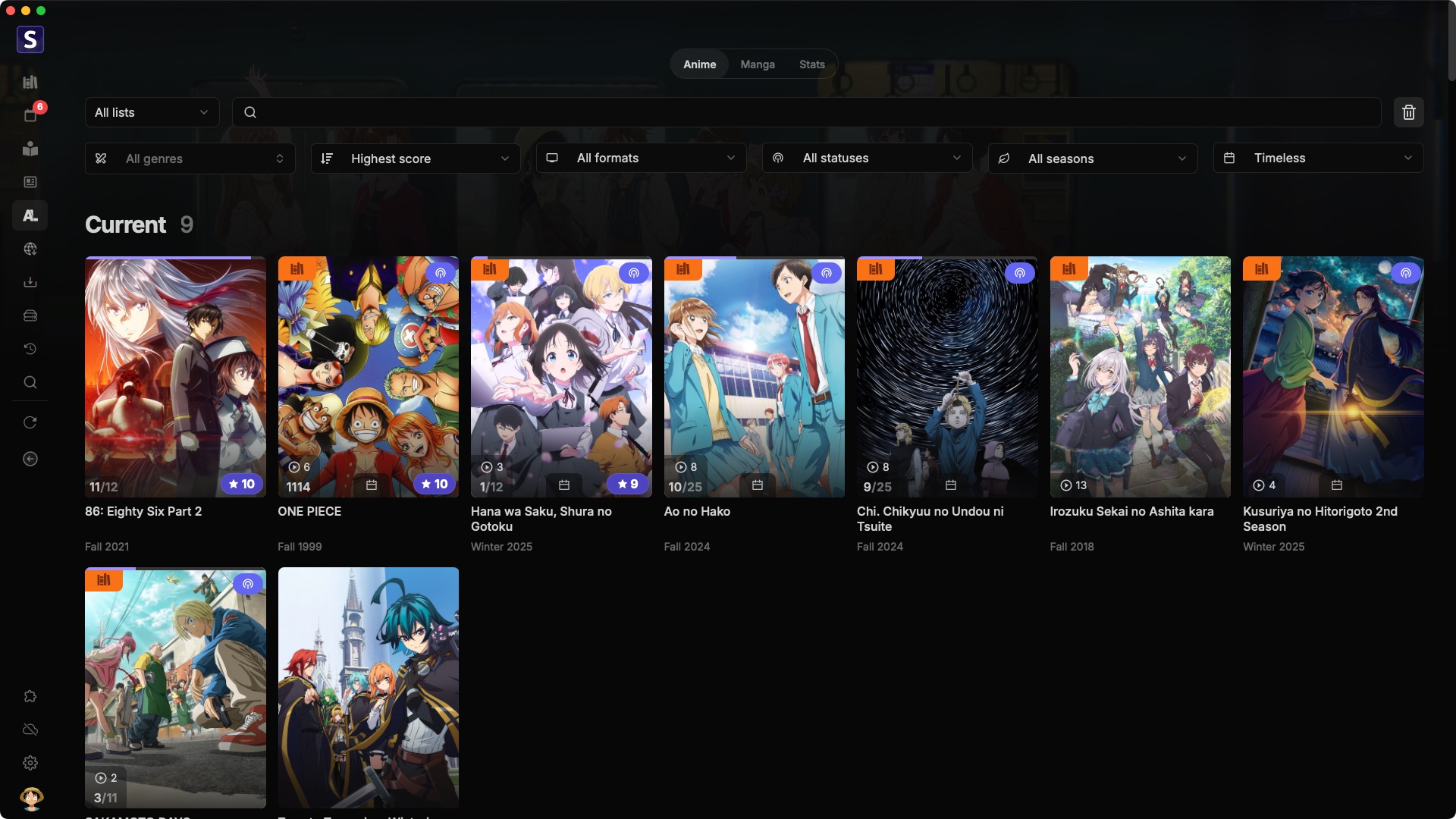The height and width of the screenshot is (819, 1456).
Task: Click the torrent download sidebar icon
Action: coord(30,282)
